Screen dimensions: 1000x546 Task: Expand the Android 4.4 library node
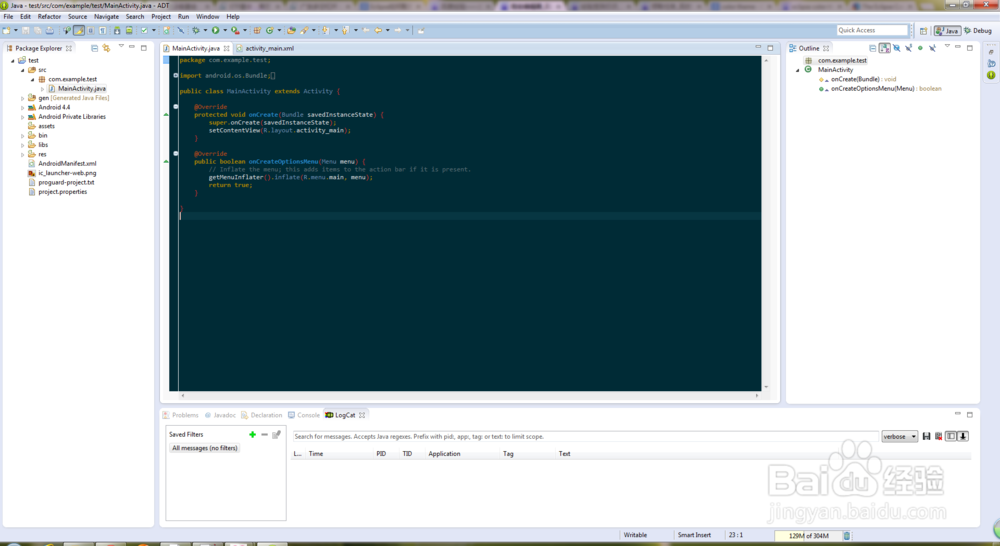tap(22, 108)
